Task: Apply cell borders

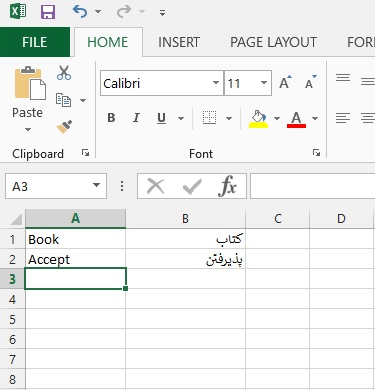Action: coord(209,118)
